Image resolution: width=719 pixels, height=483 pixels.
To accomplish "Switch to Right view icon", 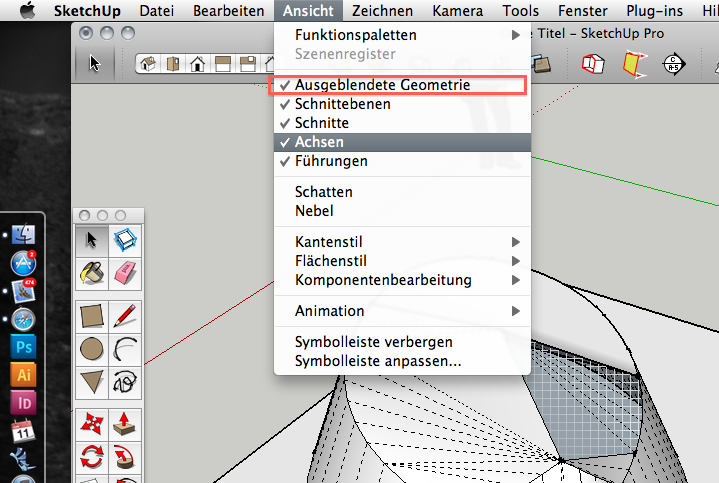I will 223,64.
